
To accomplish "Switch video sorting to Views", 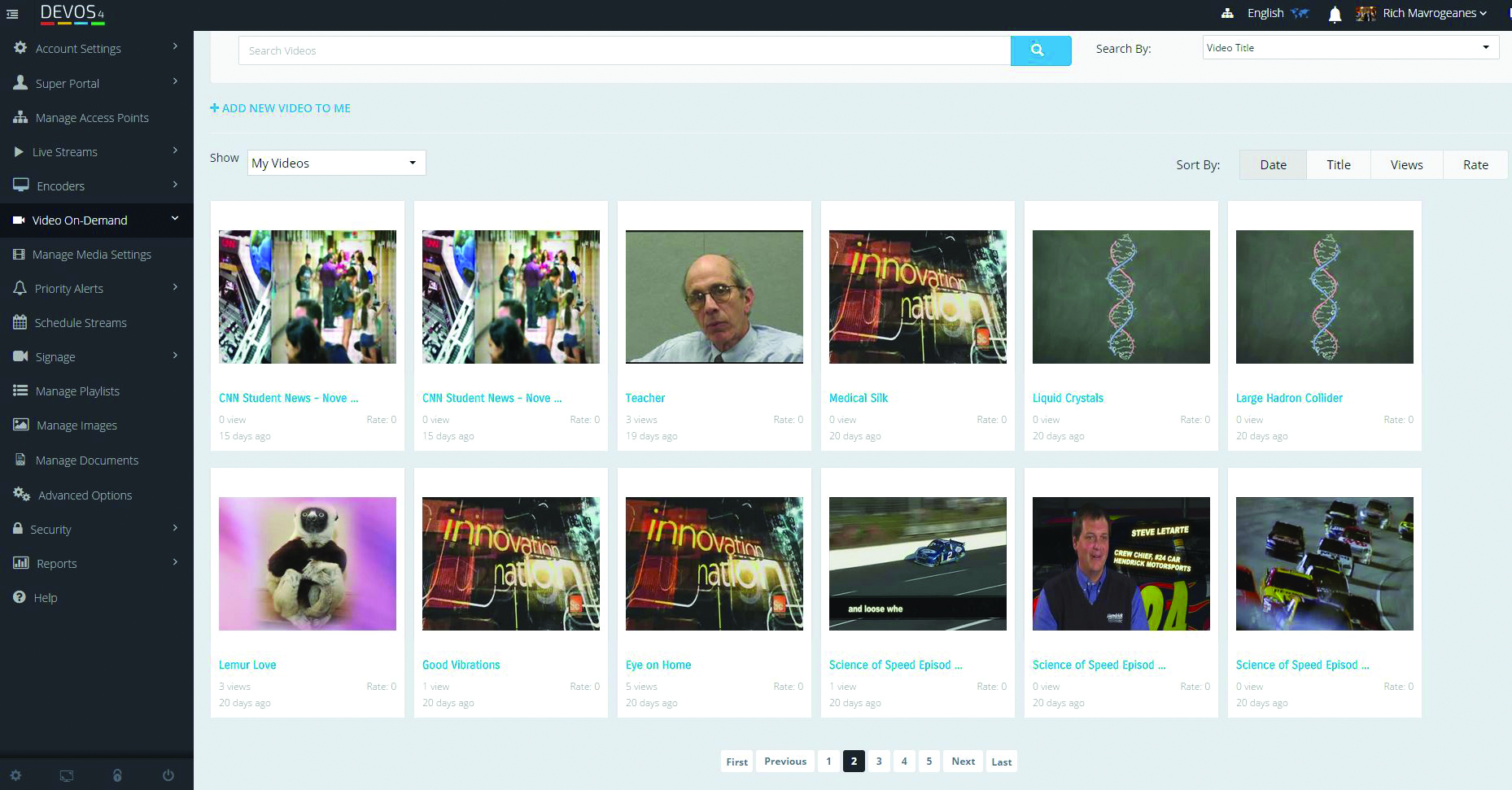I will [x=1406, y=164].
